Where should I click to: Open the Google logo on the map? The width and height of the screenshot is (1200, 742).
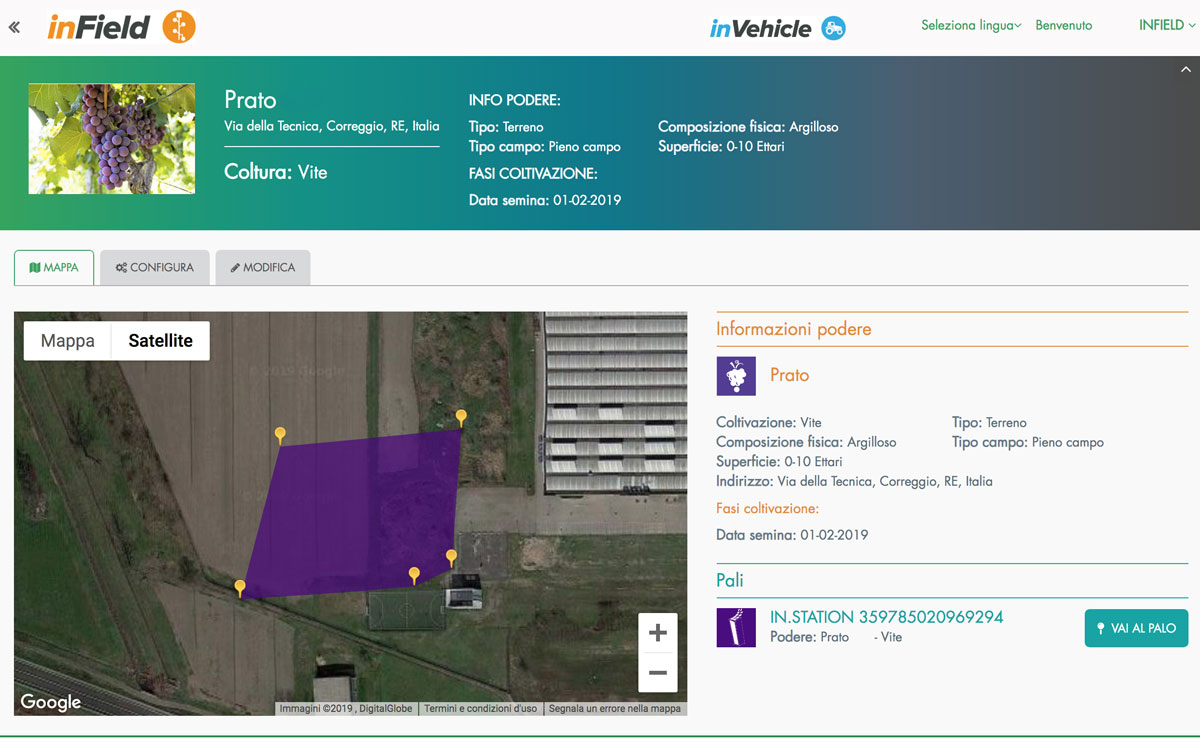coord(51,702)
